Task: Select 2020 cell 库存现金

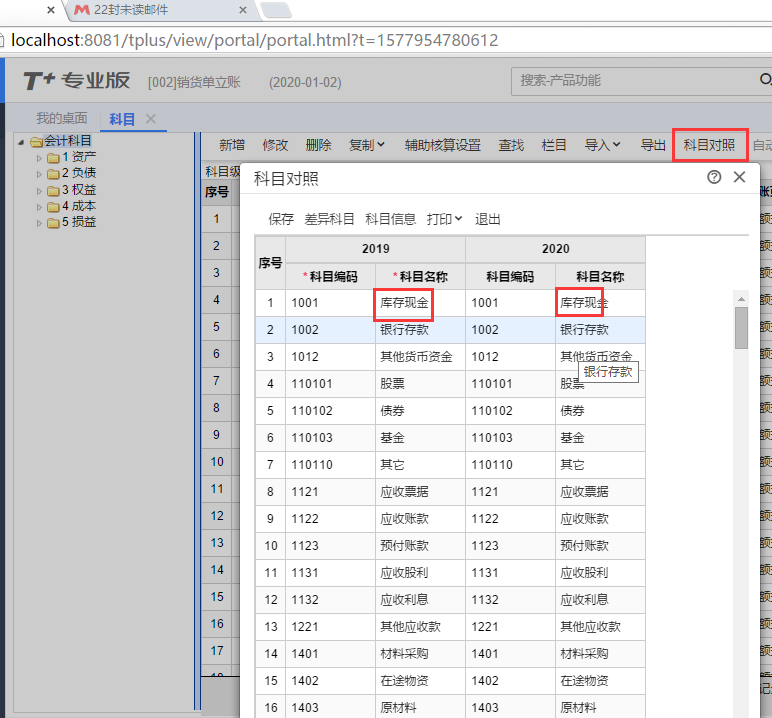Action: [600, 303]
